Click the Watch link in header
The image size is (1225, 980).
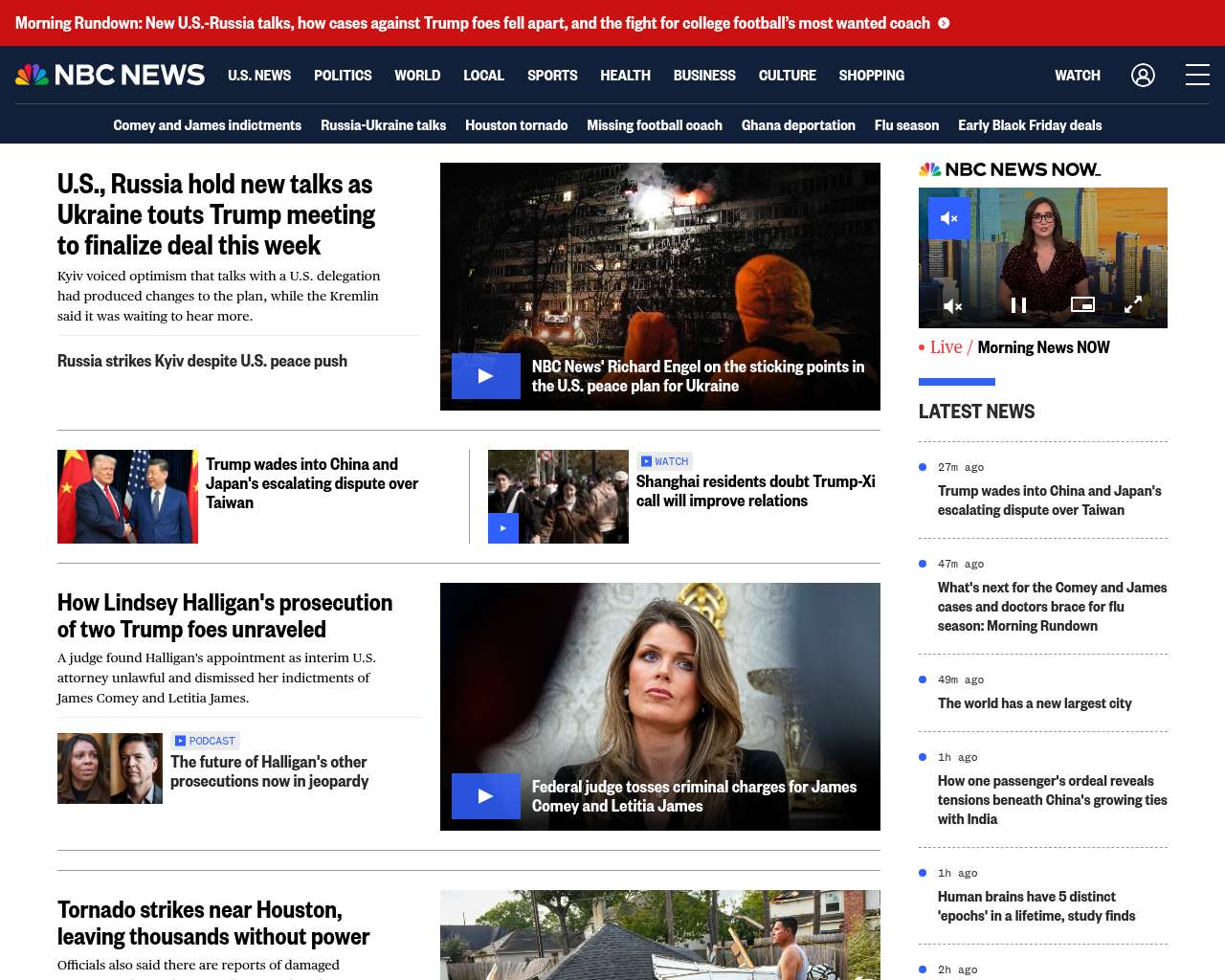1077,75
